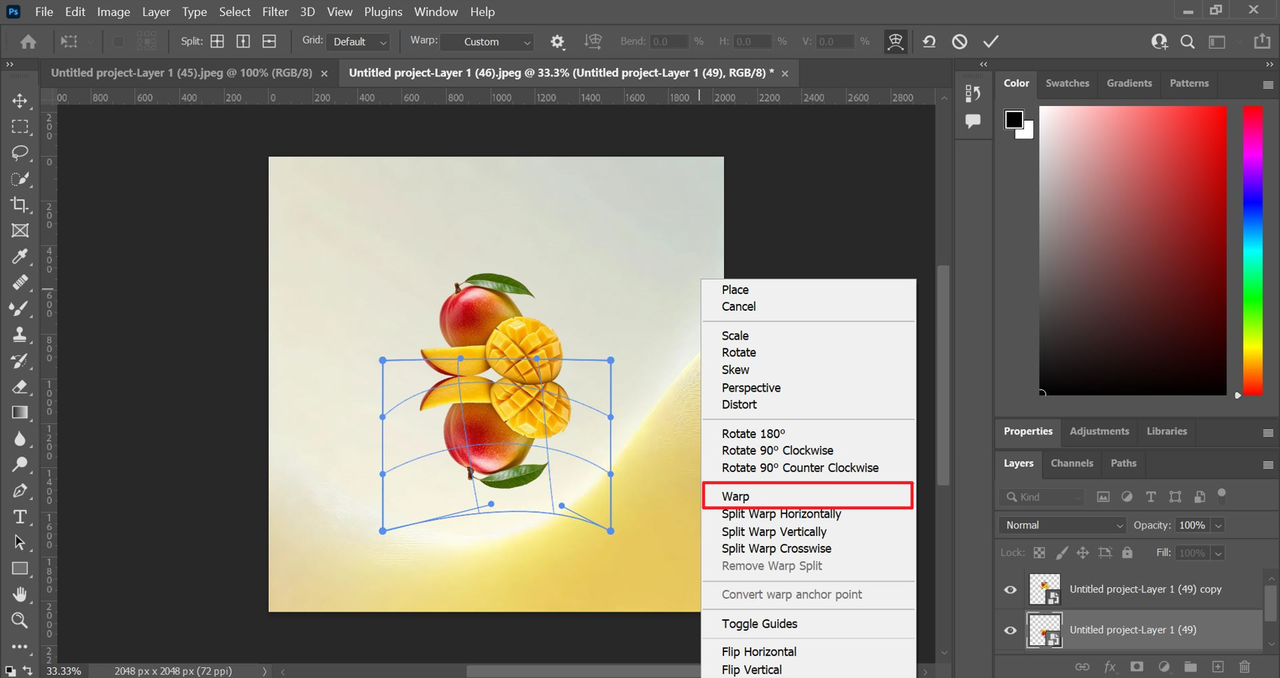This screenshot has height=678, width=1280.
Task: Select the Rectangle shape tool
Action: tap(19, 569)
